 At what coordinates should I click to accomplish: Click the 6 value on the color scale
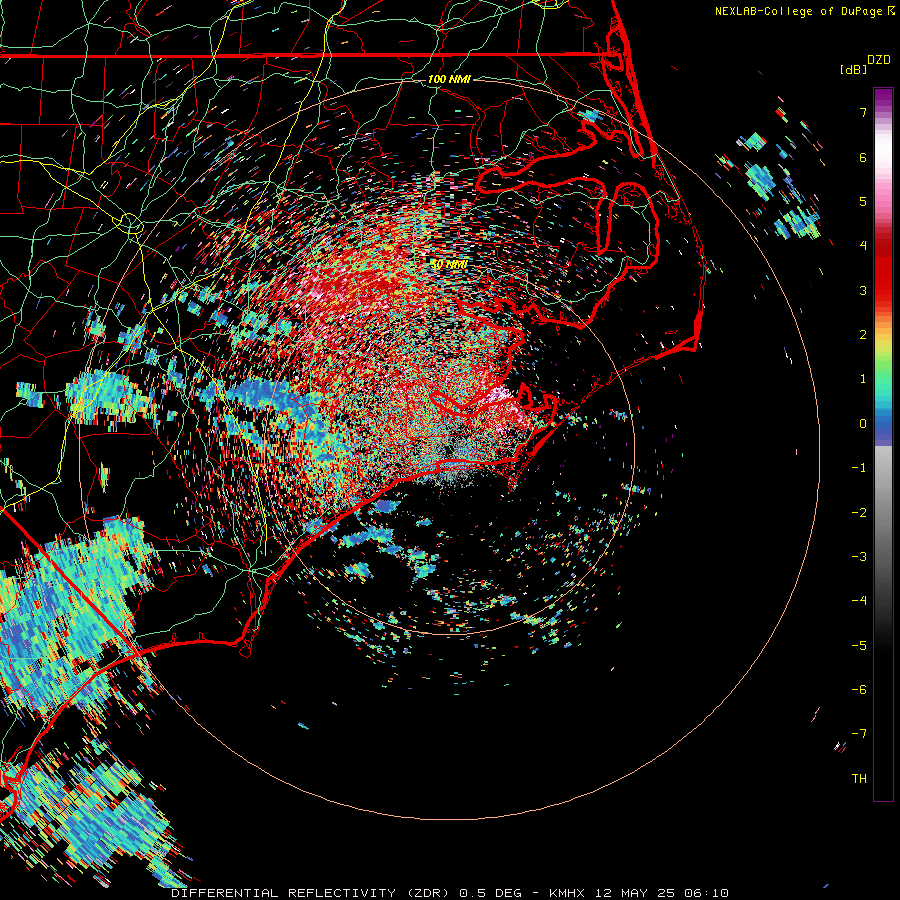click(x=863, y=157)
